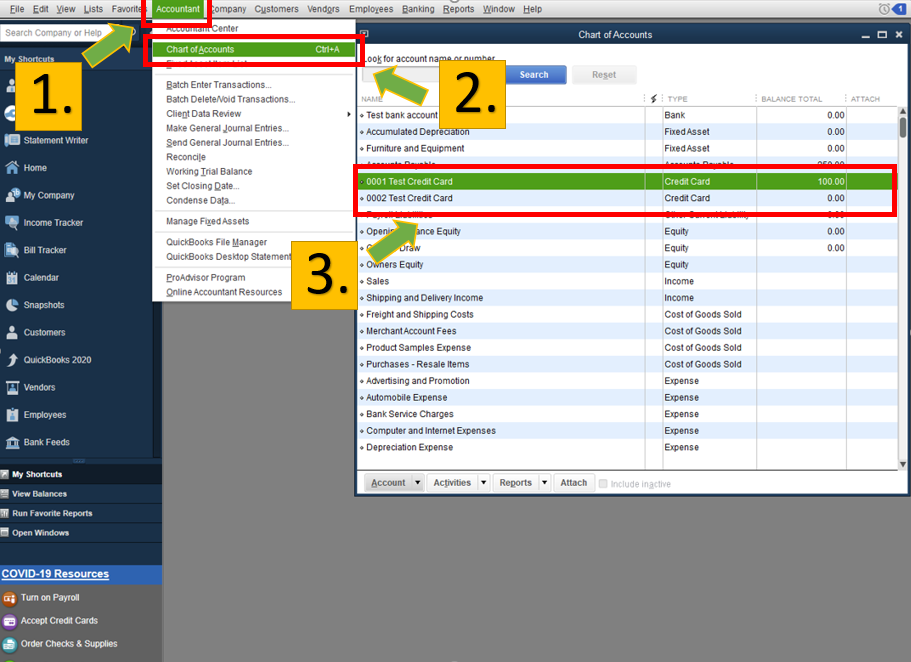Screen dimensions: 911x662
Task: Open the File menu
Action: pos(17,9)
